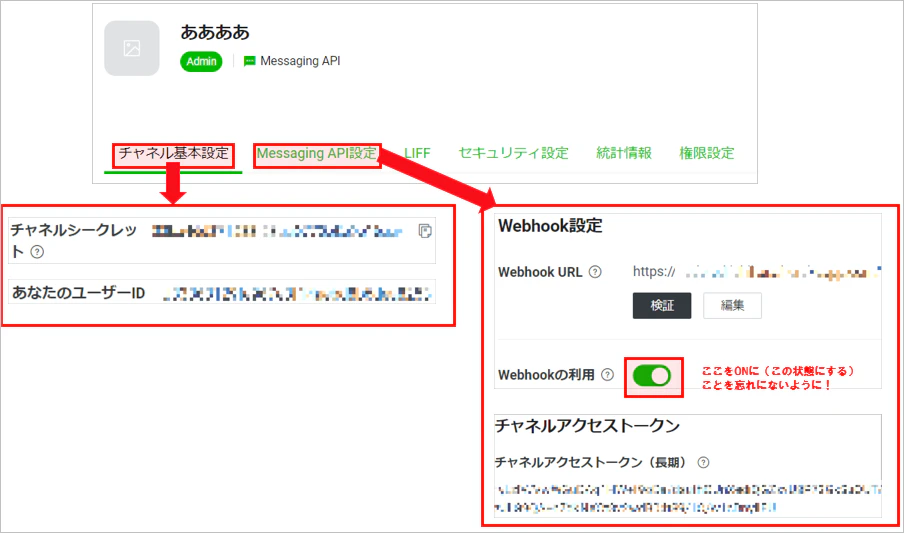
Task: Click help icon beside チャネルアクセストークン(長期)
Action: click(x=703, y=463)
